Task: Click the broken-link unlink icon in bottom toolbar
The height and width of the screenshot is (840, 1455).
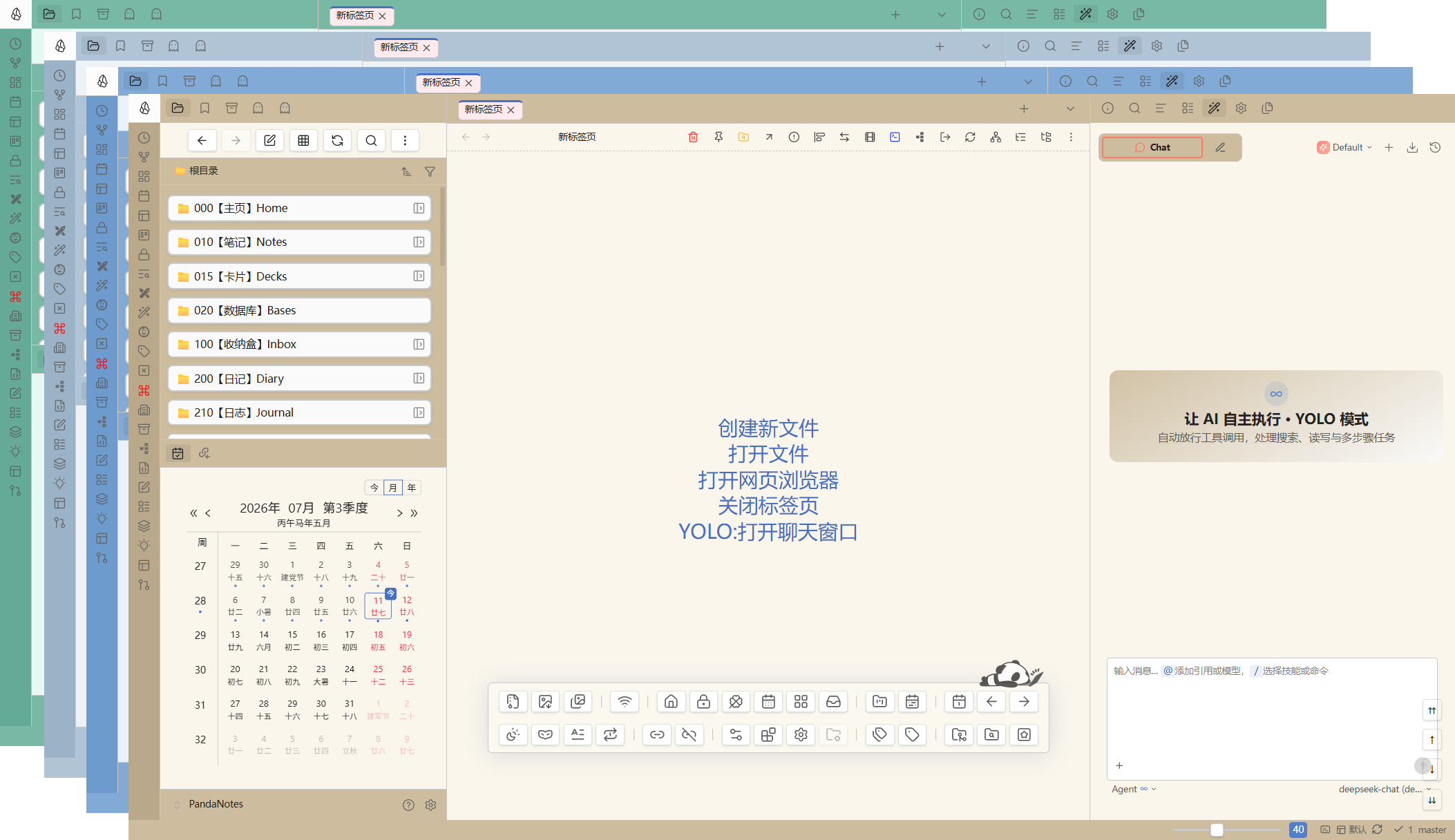Action: [690, 734]
